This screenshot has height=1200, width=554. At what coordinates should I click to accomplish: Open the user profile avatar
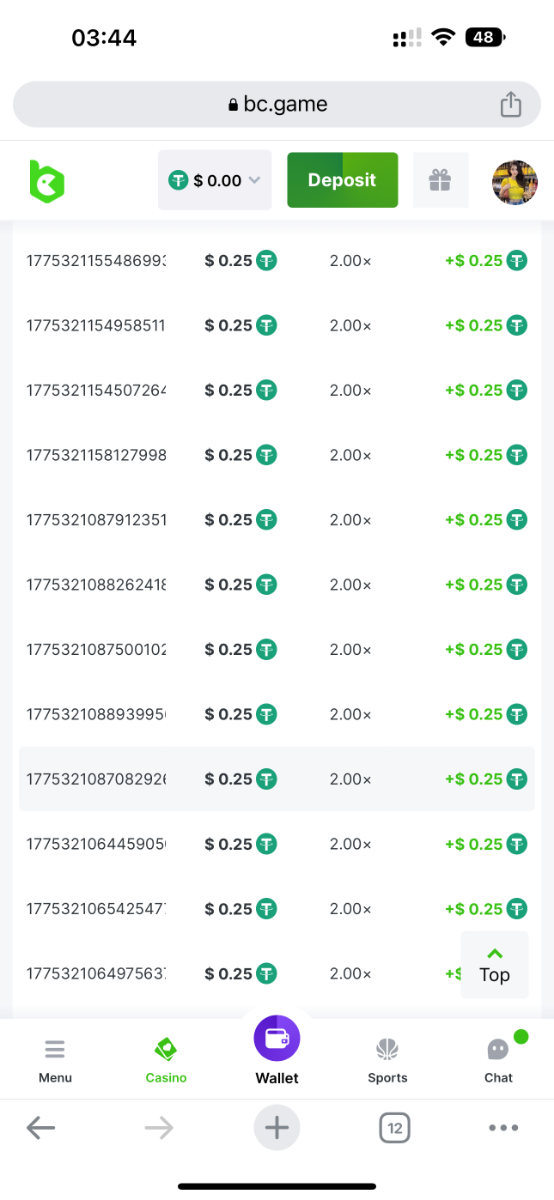click(515, 181)
